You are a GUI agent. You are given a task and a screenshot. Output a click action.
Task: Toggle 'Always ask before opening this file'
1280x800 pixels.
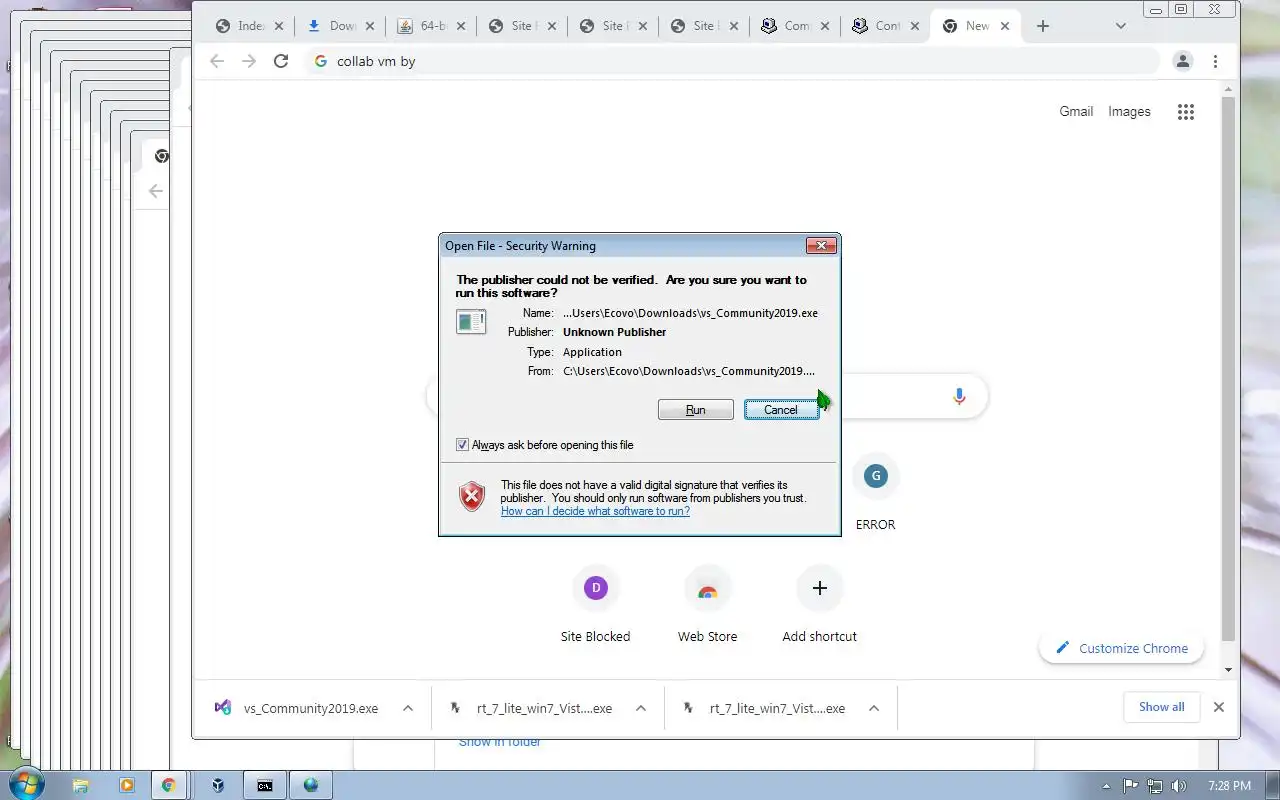[462, 445]
